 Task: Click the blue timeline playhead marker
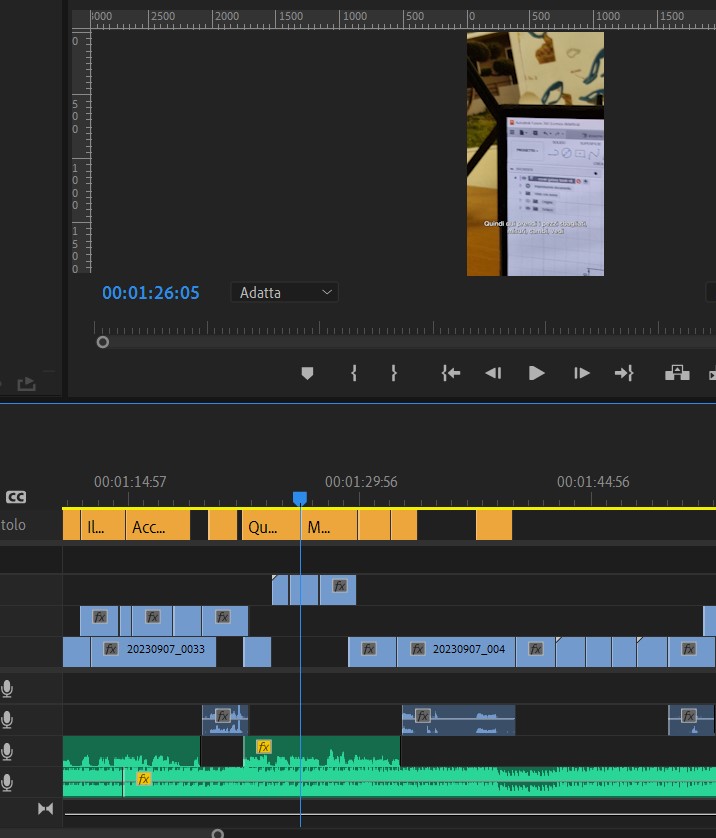coord(299,498)
